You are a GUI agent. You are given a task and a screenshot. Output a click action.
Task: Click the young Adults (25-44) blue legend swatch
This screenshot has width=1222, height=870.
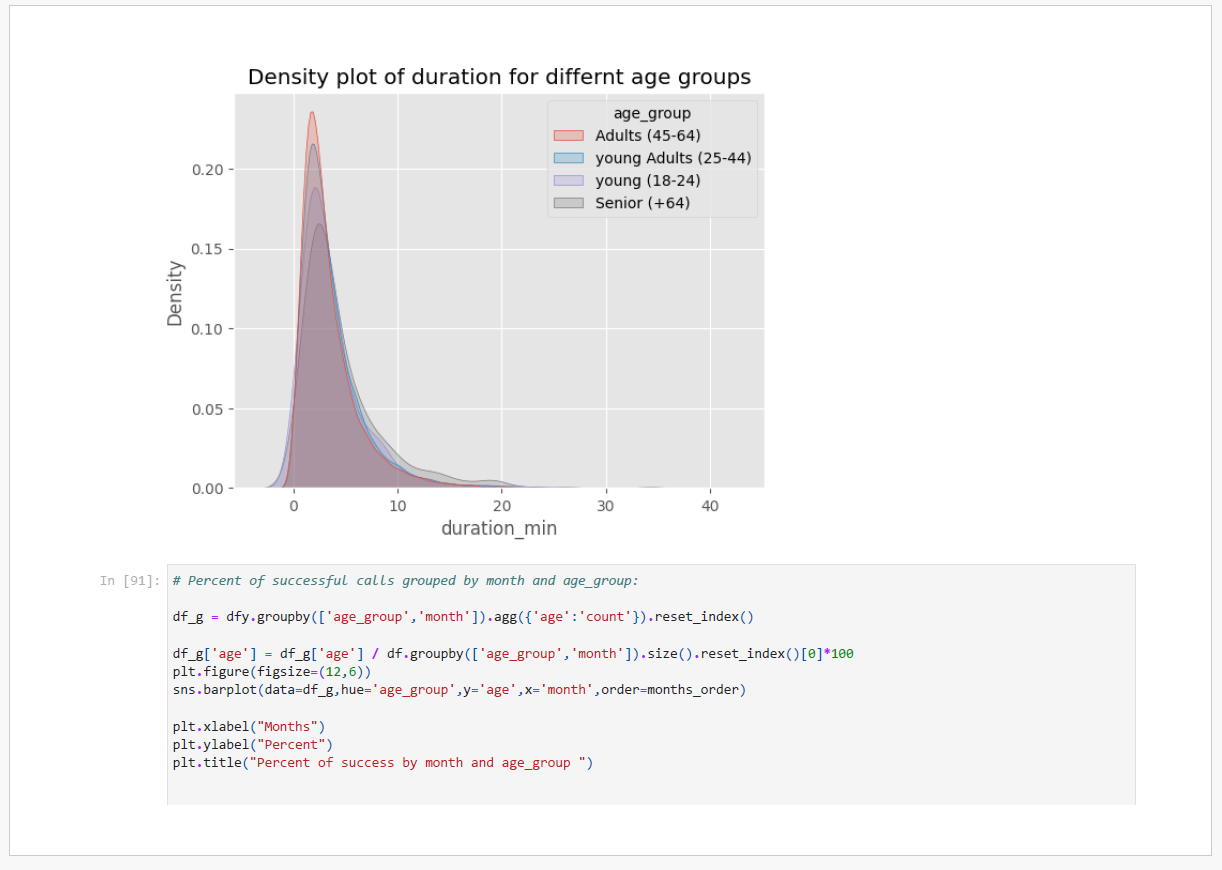tap(569, 158)
